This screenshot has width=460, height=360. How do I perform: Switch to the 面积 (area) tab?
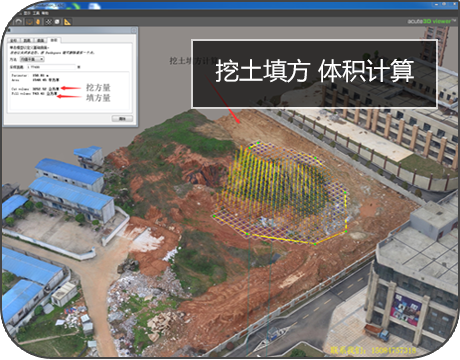[41, 40]
